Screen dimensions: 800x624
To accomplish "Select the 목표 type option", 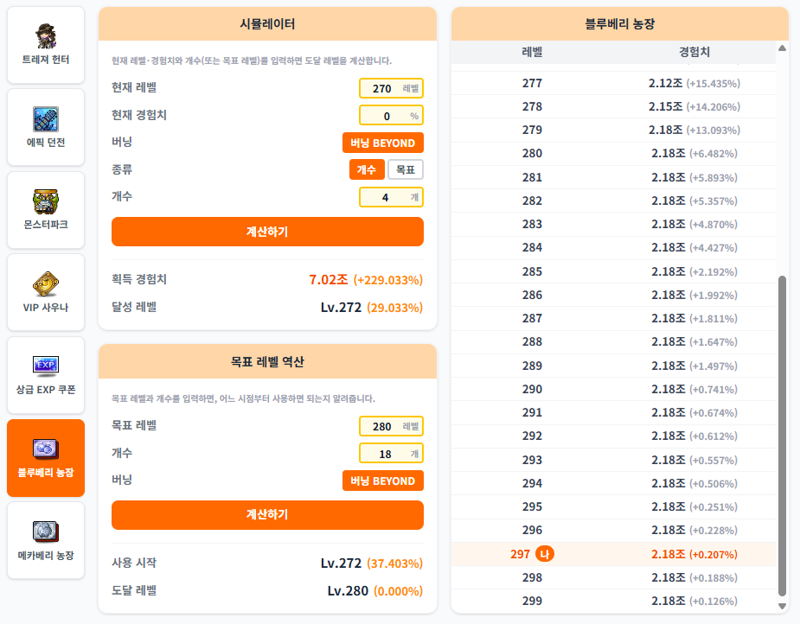I will coord(406,169).
